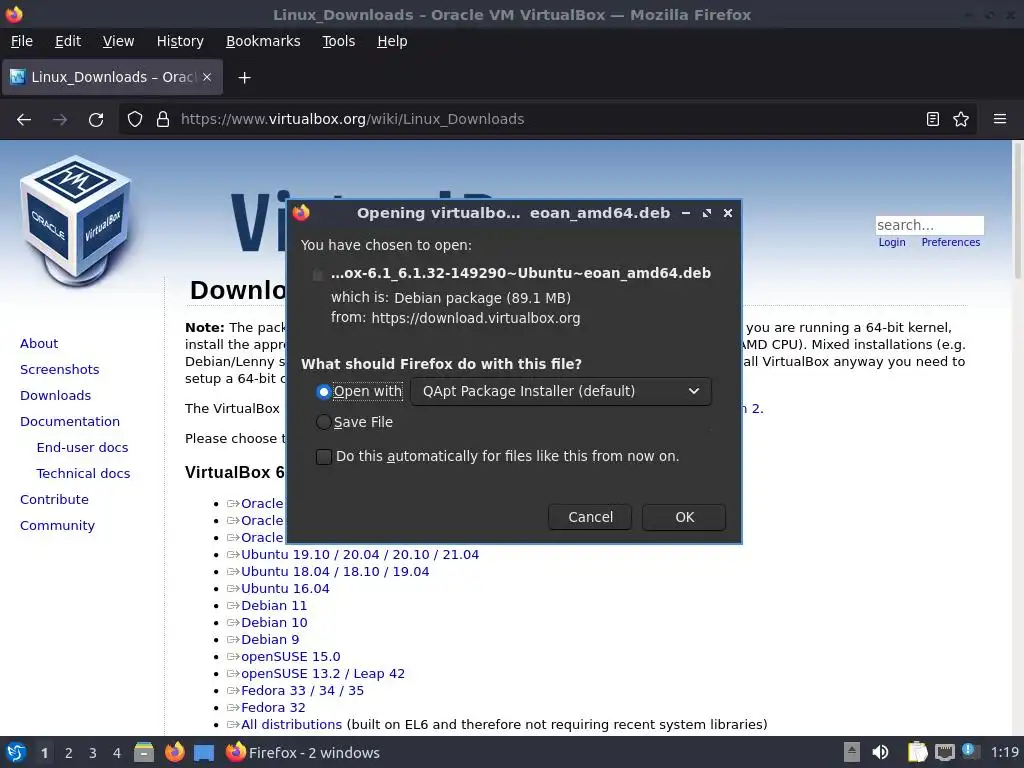
Task: Open the clipboard manager tray icon
Action: 917,752
